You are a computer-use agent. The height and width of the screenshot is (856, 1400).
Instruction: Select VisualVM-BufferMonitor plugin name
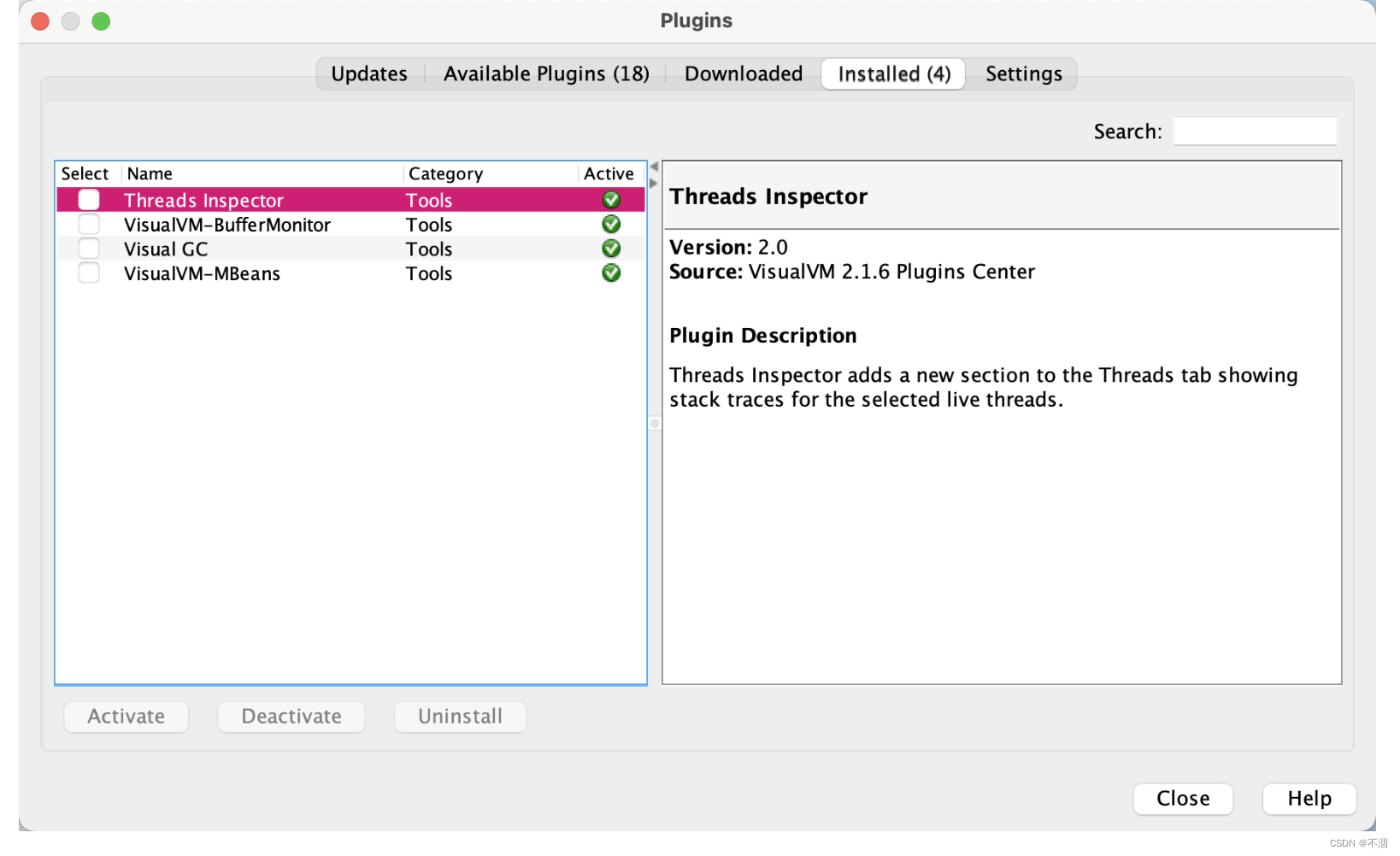tap(227, 226)
